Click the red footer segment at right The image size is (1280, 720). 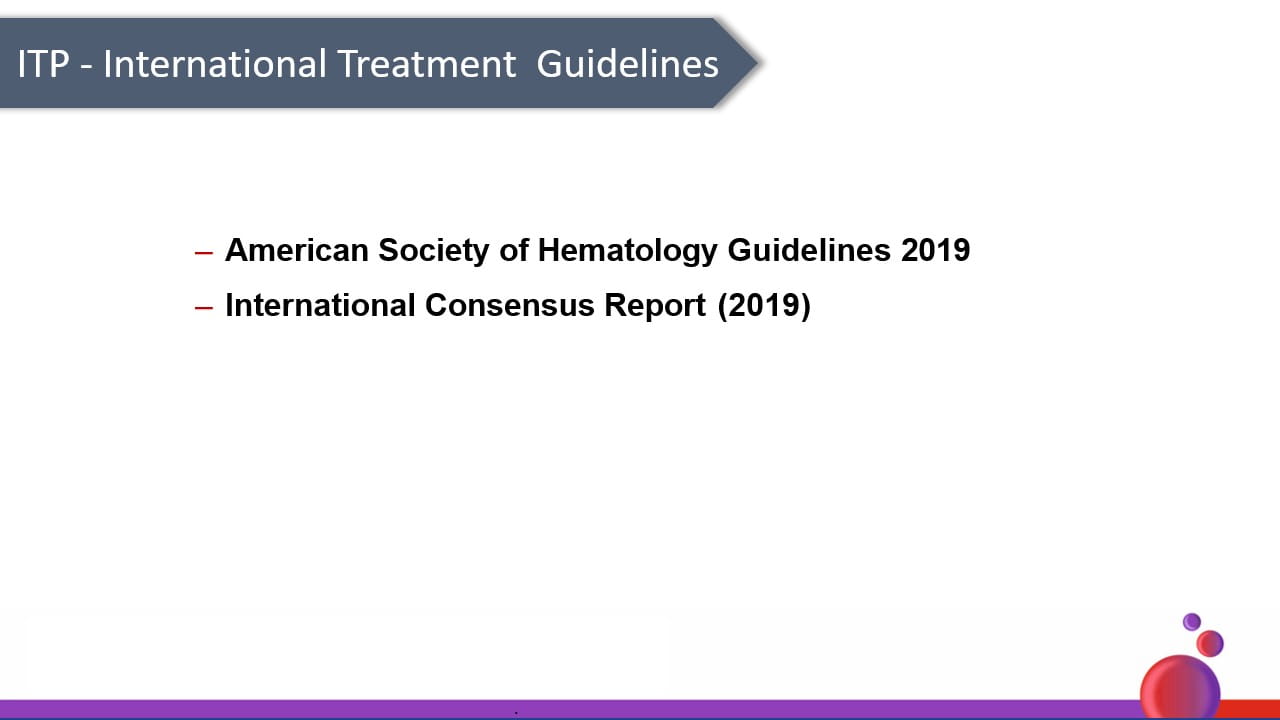point(1250,708)
